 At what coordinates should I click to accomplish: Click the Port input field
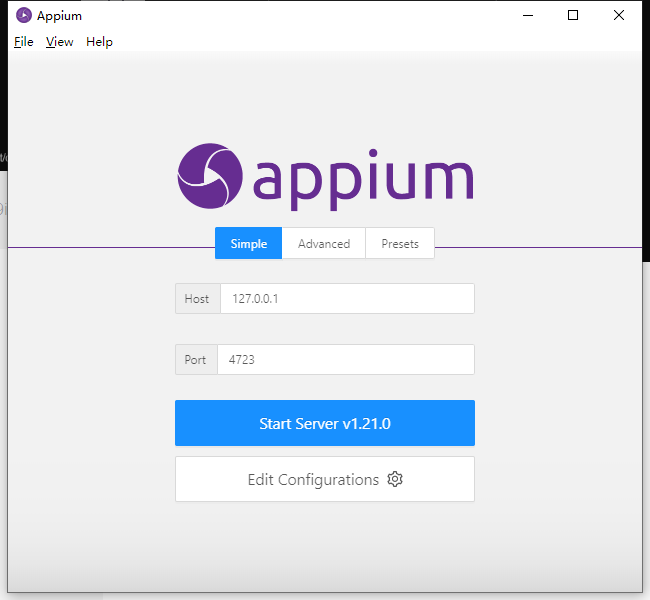pos(346,360)
